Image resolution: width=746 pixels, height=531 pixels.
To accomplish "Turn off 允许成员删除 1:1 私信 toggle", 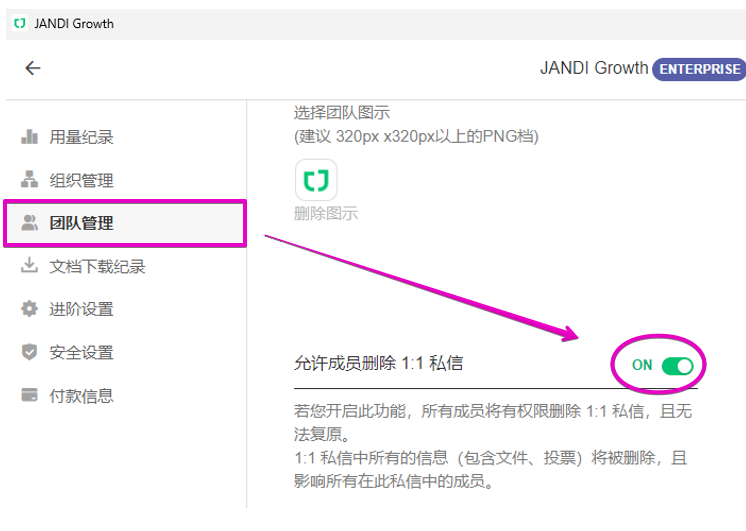I will [x=677, y=366].
